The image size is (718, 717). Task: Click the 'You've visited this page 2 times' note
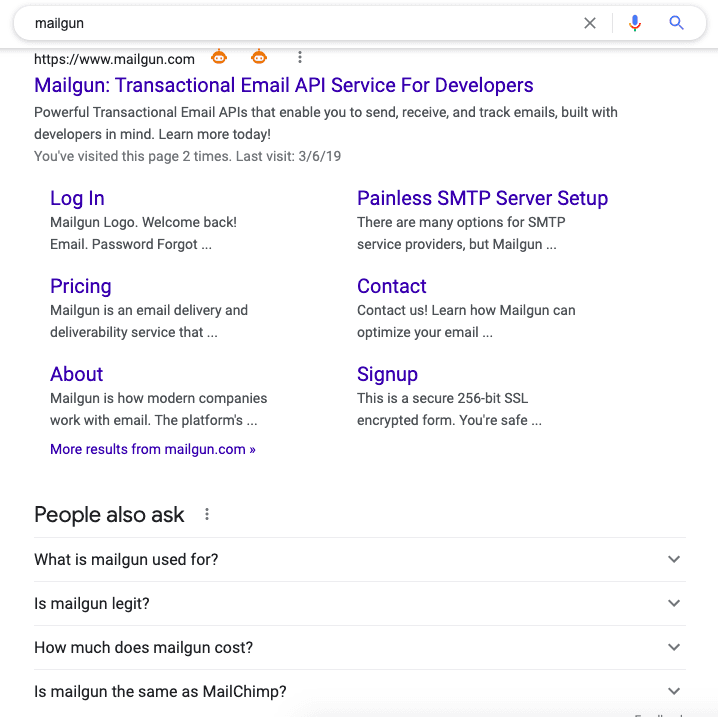point(187,156)
